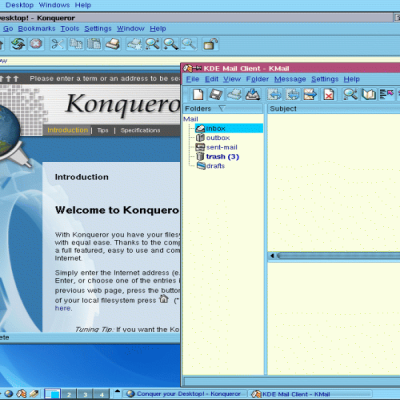Select the outbox folder in KMail
The height and width of the screenshot is (400, 400).
pyautogui.click(x=218, y=138)
